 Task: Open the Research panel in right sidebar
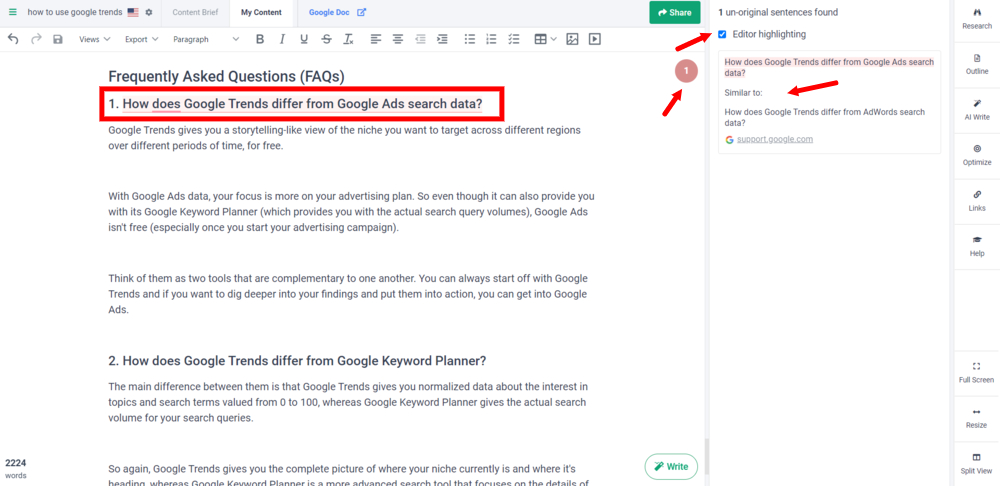pos(976,17)
